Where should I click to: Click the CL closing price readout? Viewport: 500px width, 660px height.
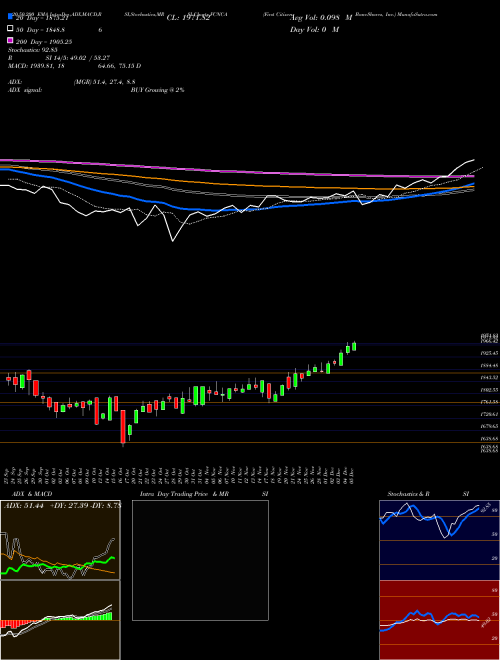coord(191,18)
